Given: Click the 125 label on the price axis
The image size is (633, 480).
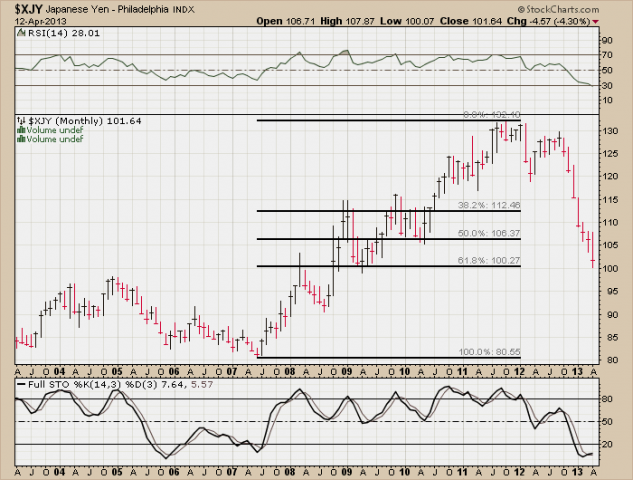Looking at the screenshot, I should [609, 153].
